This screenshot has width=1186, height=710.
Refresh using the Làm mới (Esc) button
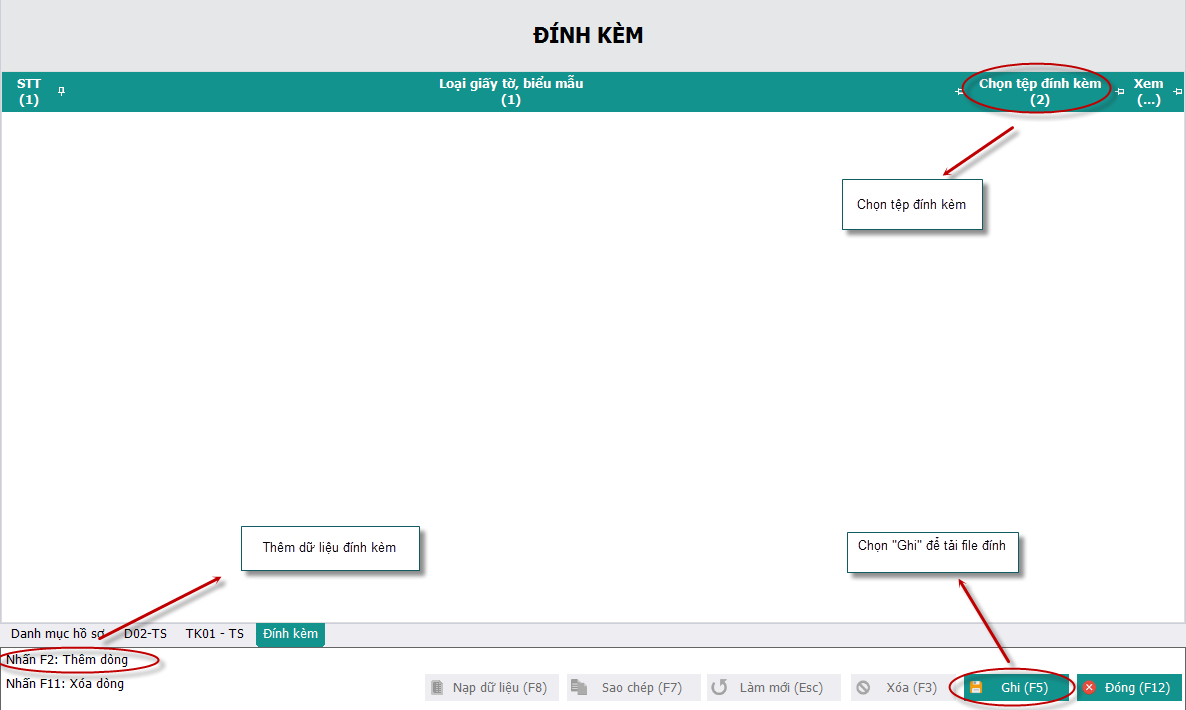click(774, 687)
